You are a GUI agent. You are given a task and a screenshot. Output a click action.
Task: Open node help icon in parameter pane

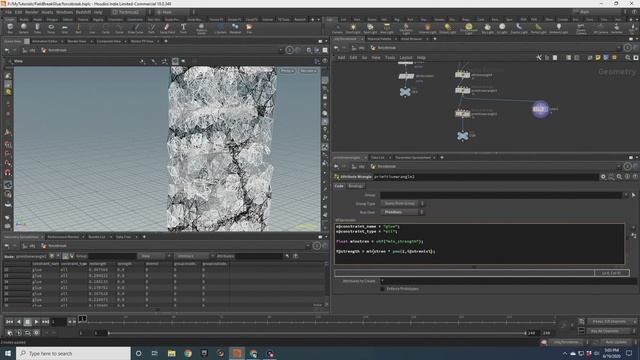[635, 177]
